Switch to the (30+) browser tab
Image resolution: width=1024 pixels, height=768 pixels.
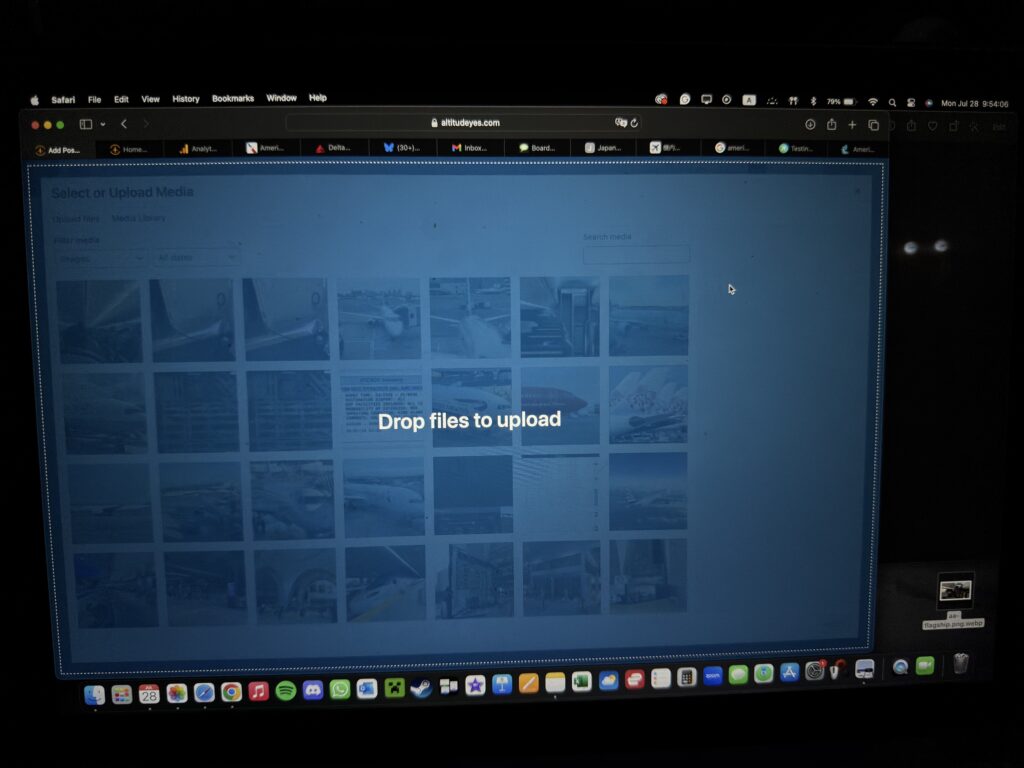[402, 148]
